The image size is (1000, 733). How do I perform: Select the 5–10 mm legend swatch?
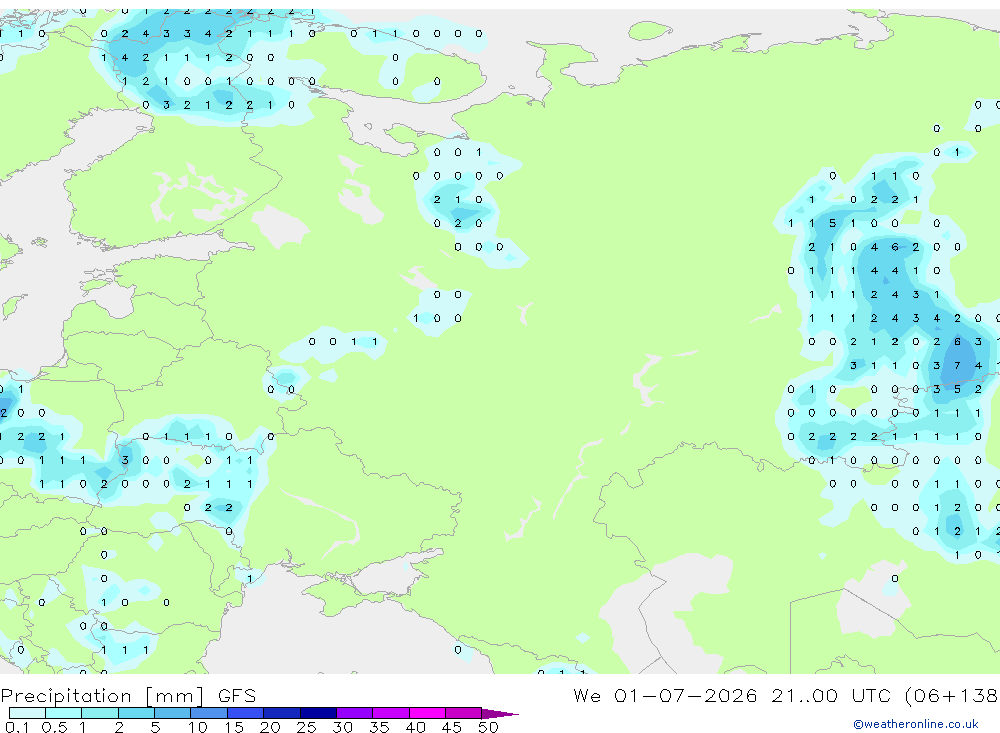(172, 713)
